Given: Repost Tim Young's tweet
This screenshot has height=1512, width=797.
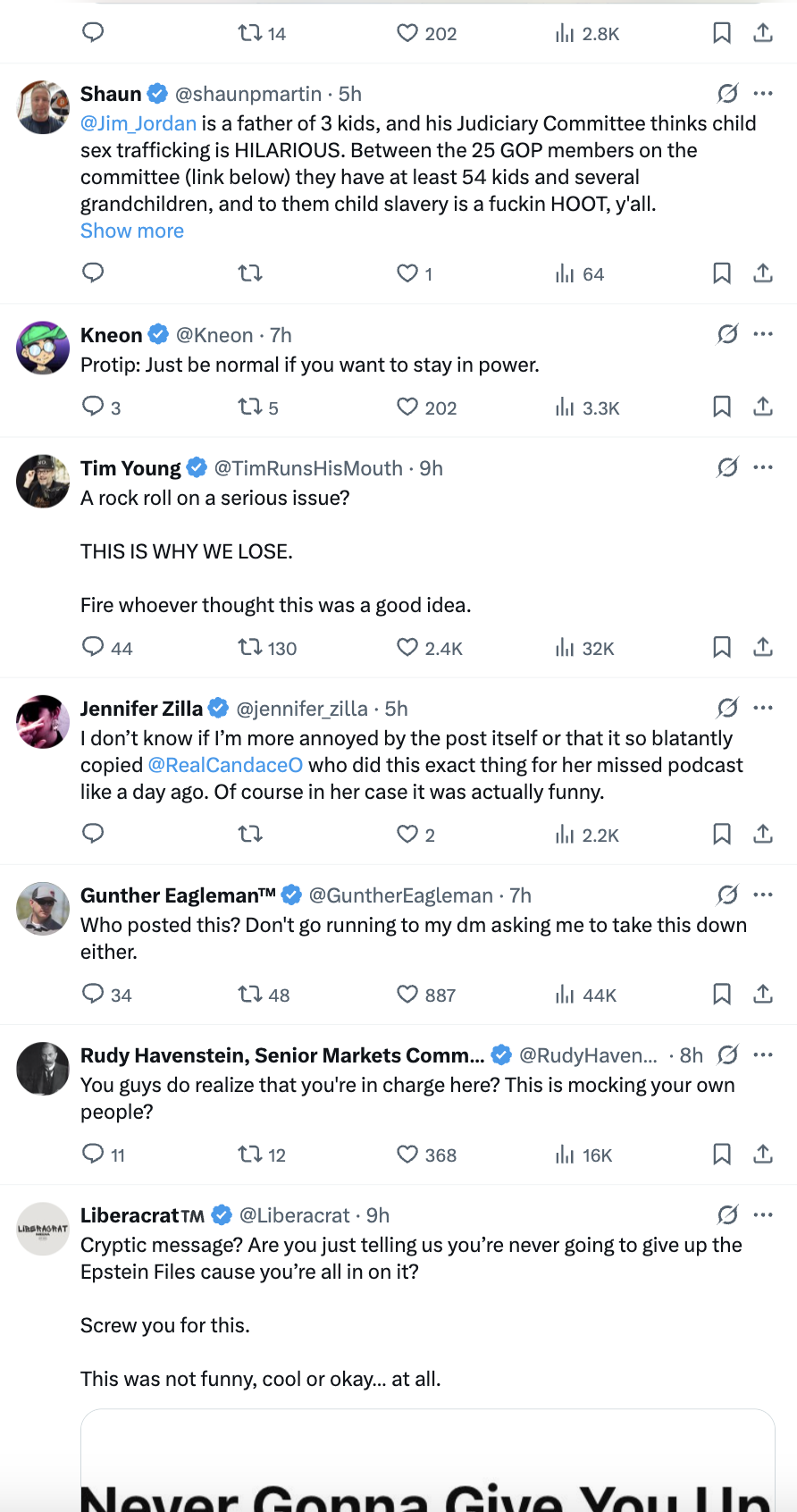Looking at the screenshot, I should click(x=250, y=647).
